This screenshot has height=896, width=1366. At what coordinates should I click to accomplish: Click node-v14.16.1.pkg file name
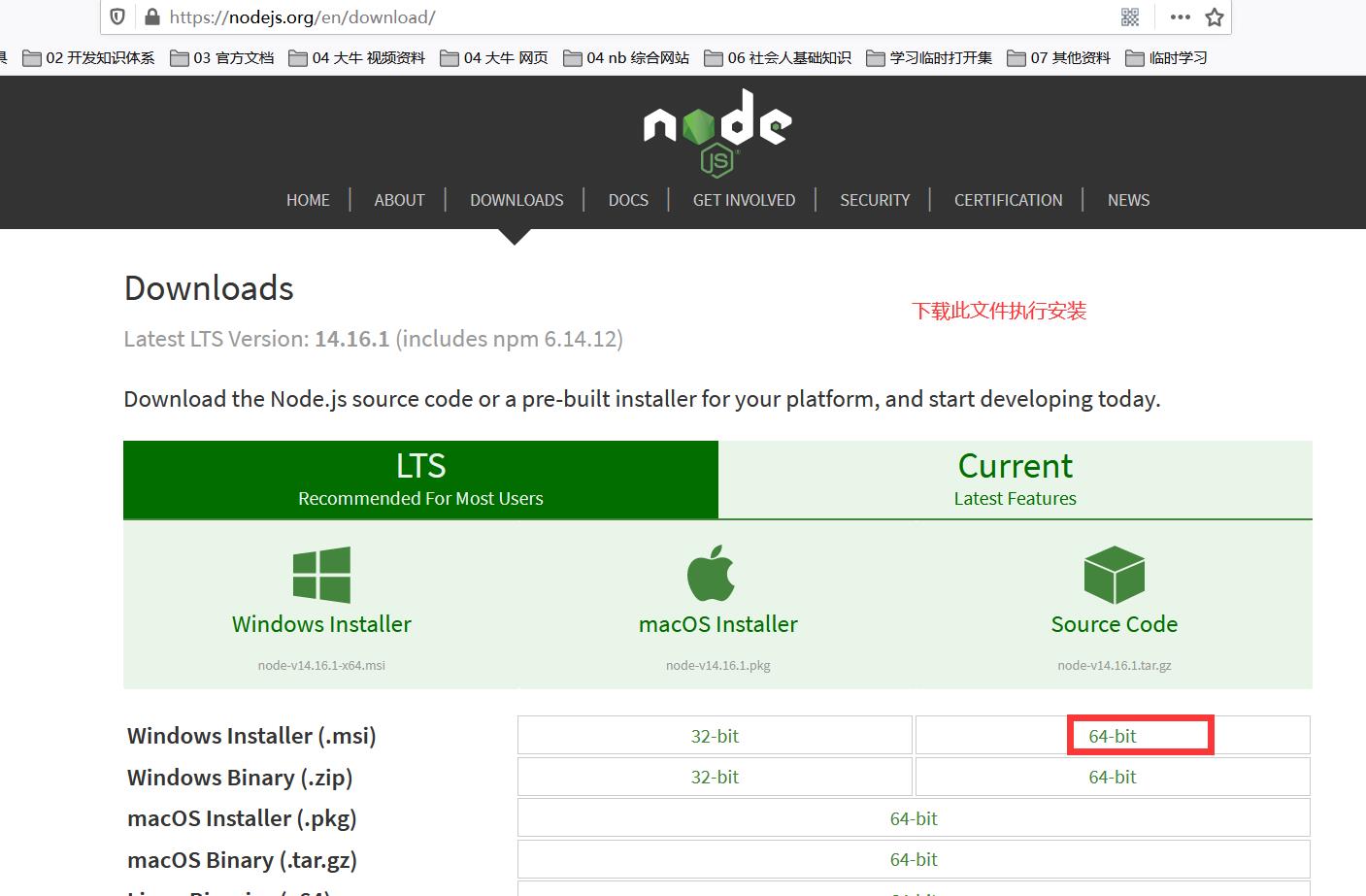click(x=718, y=665)
